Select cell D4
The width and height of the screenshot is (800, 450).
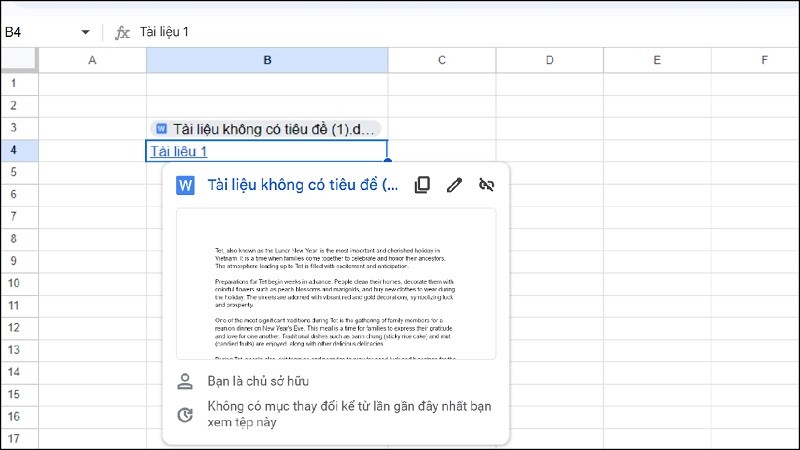549,150
